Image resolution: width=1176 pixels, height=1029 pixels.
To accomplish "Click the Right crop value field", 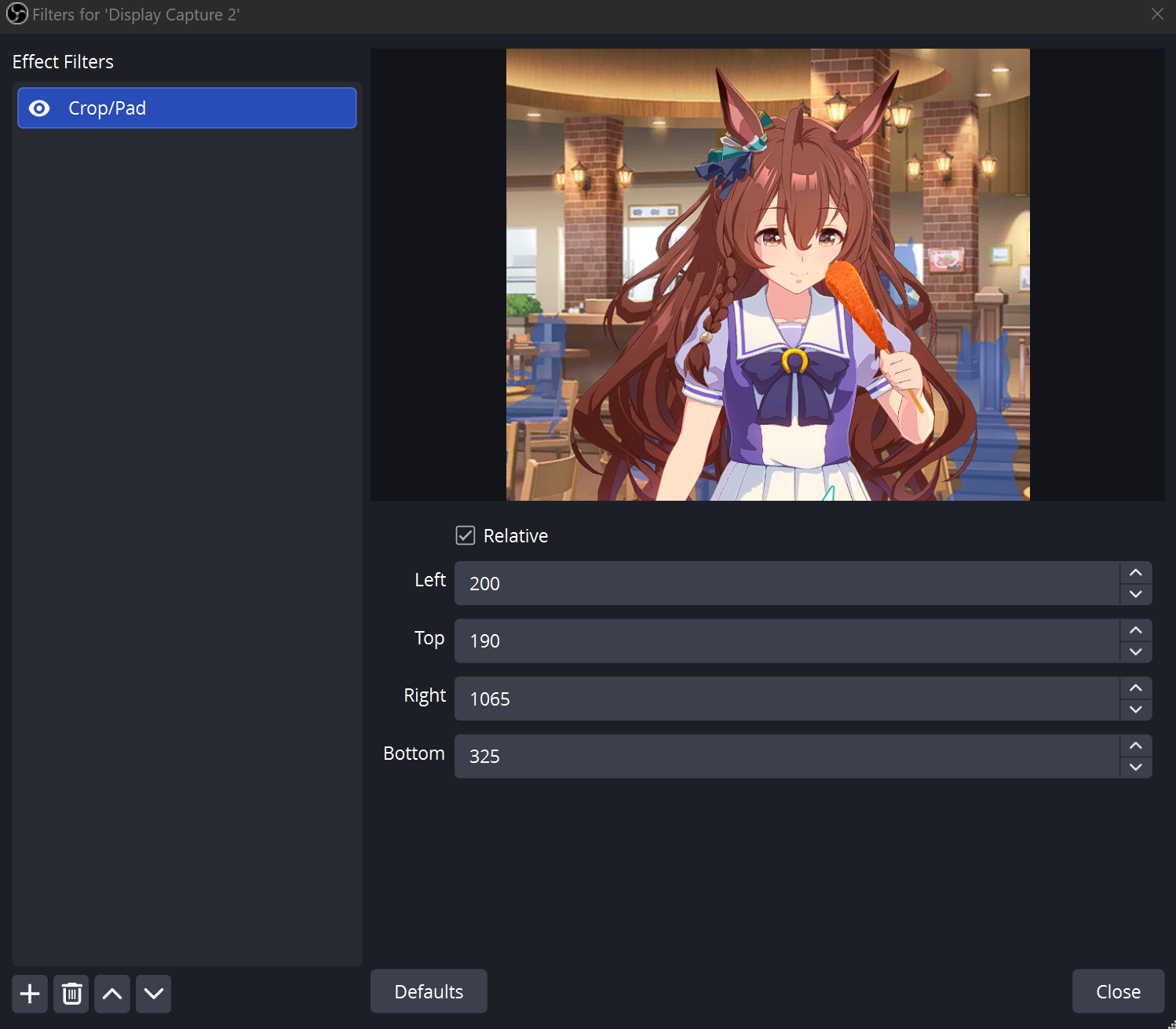I will (x=787, y=699).
